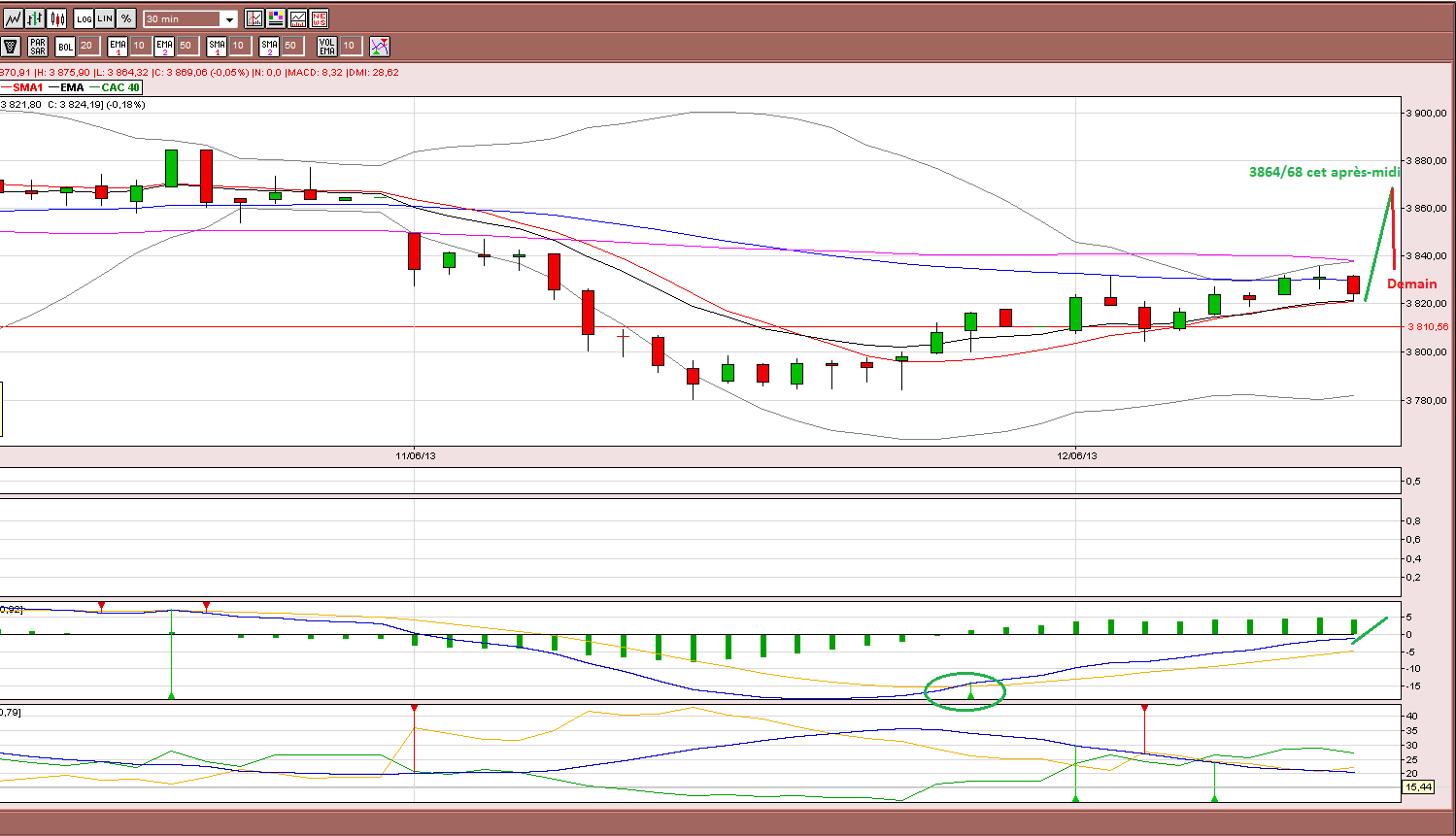
Task: Enable logarithmic scale with LOG button
Action: coord(84,18)
